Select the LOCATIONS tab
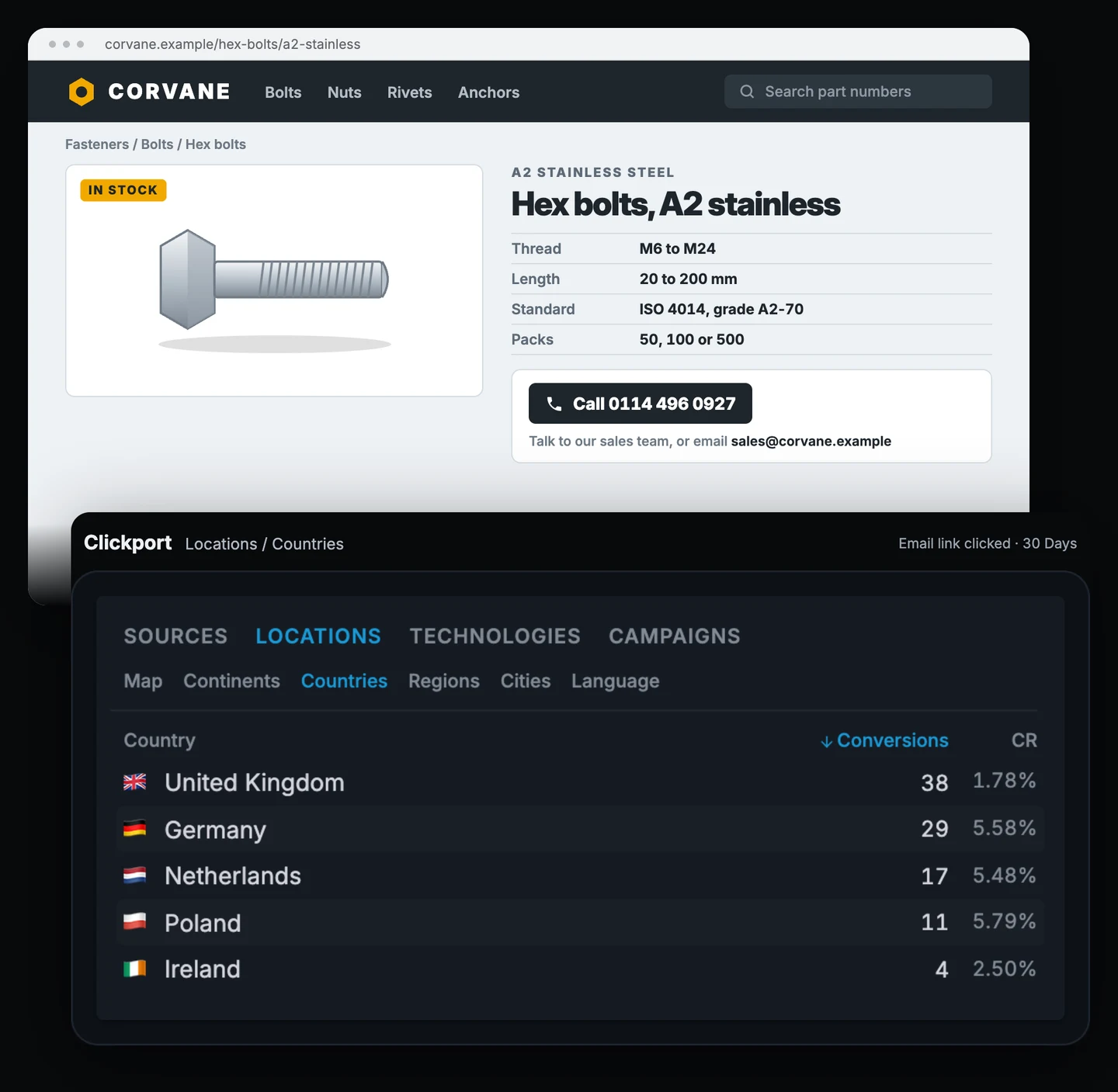Image resolution: width=1118 pixels, height=1092 pixels. coord(318,636)
